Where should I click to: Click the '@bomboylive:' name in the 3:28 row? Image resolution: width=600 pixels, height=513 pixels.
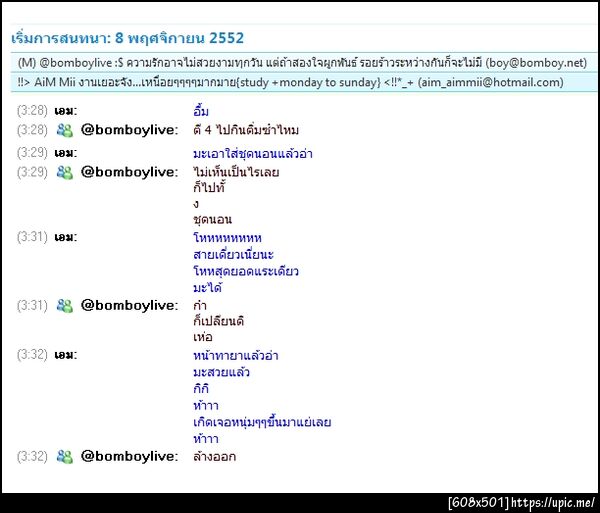(x=130, y=130)
